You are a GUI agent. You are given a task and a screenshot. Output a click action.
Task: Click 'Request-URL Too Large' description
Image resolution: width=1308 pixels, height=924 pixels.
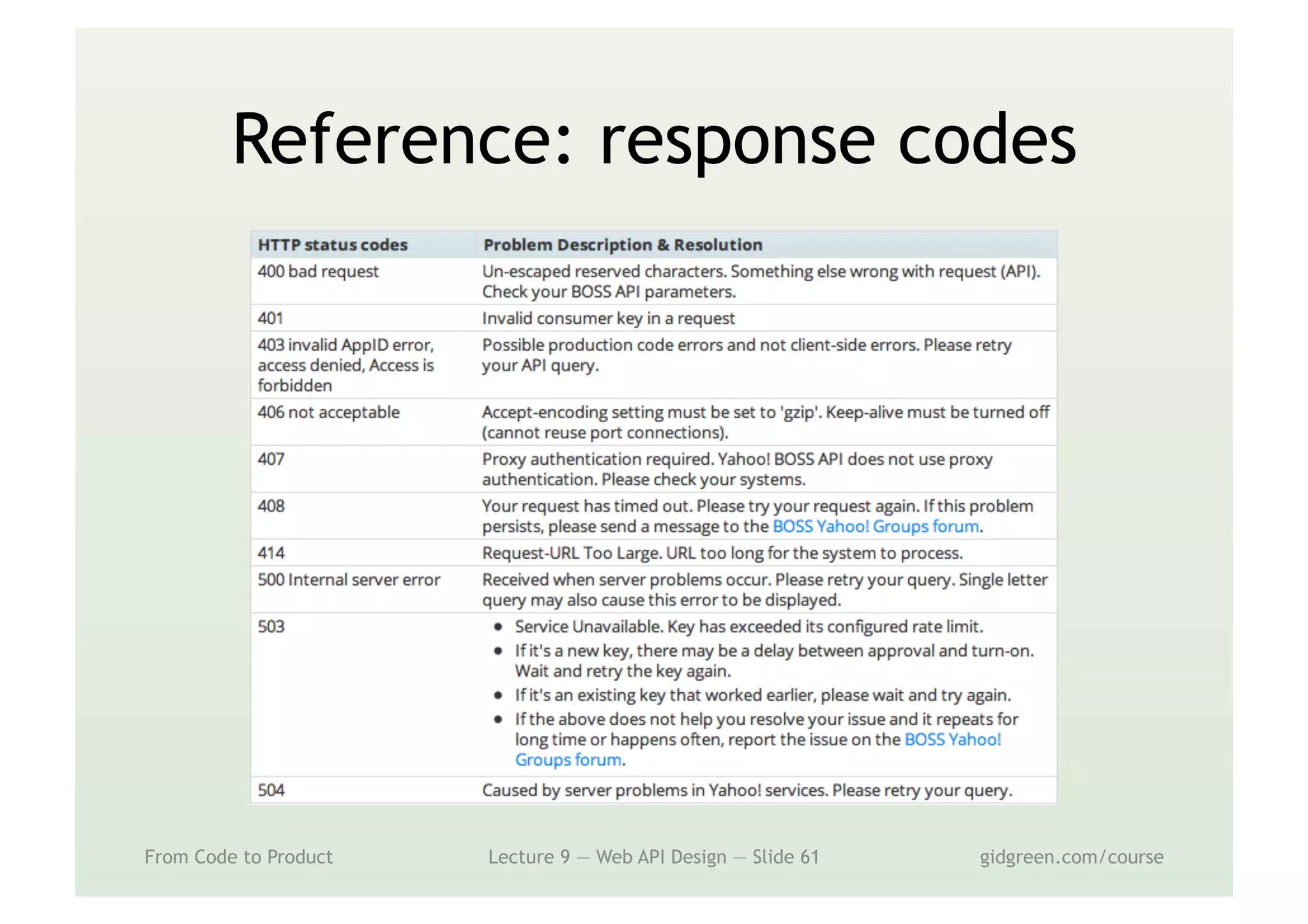(x=722, y=553)
